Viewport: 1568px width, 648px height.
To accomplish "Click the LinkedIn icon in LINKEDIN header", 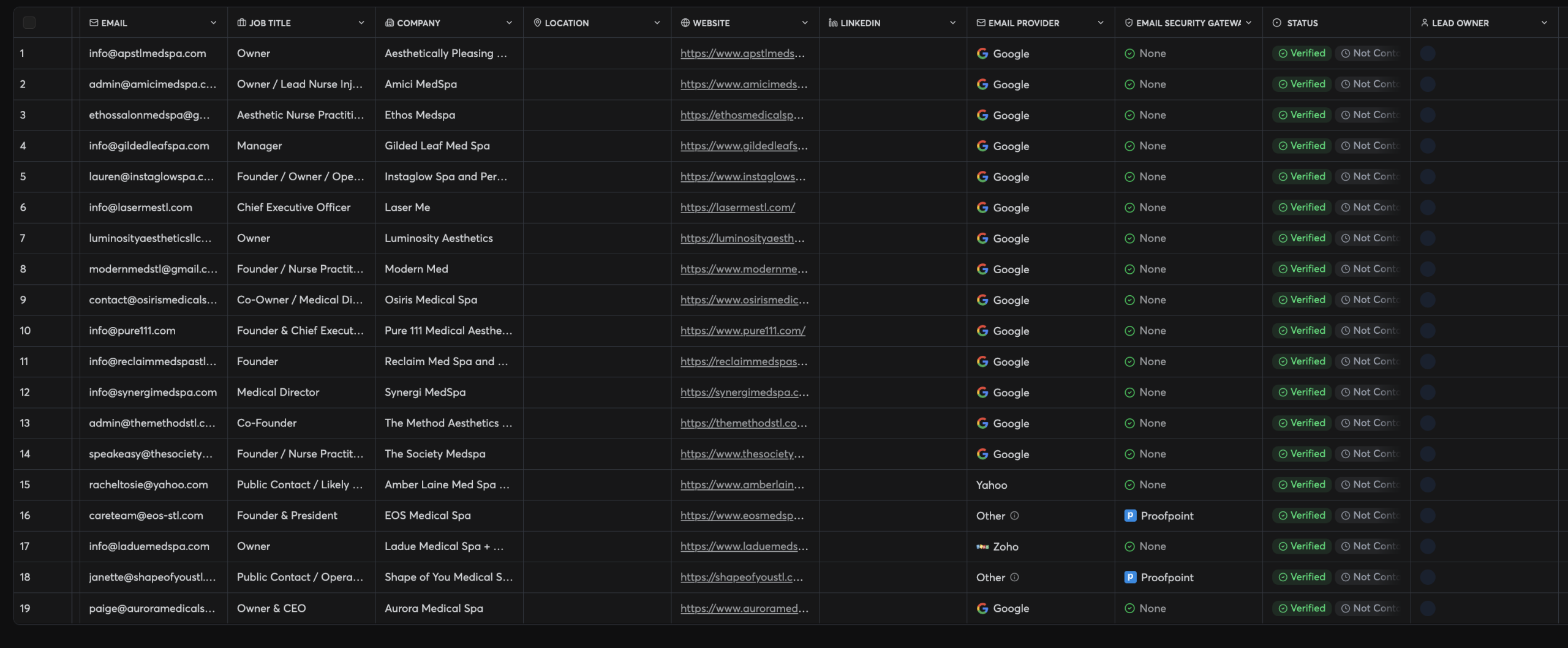I will (833, 23).
